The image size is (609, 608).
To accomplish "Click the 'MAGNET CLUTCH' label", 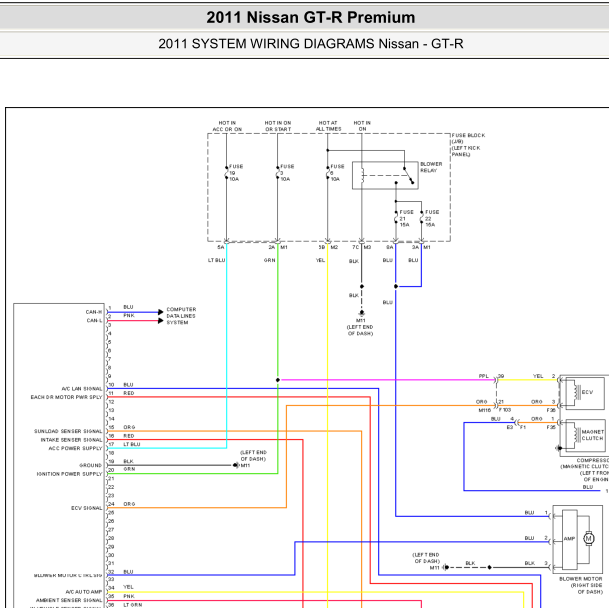I will pyautogui.click(x=593, y=435).
